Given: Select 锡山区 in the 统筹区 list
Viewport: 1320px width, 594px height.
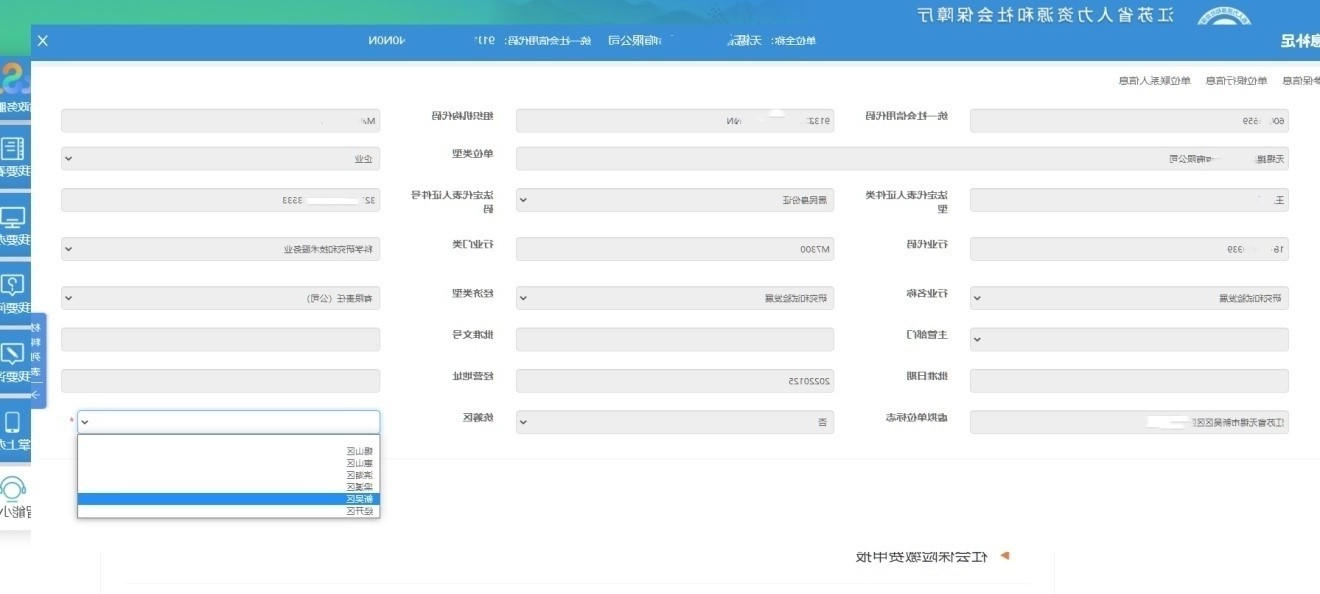Looking at the screenshot, I should click(x=229, y=451).
